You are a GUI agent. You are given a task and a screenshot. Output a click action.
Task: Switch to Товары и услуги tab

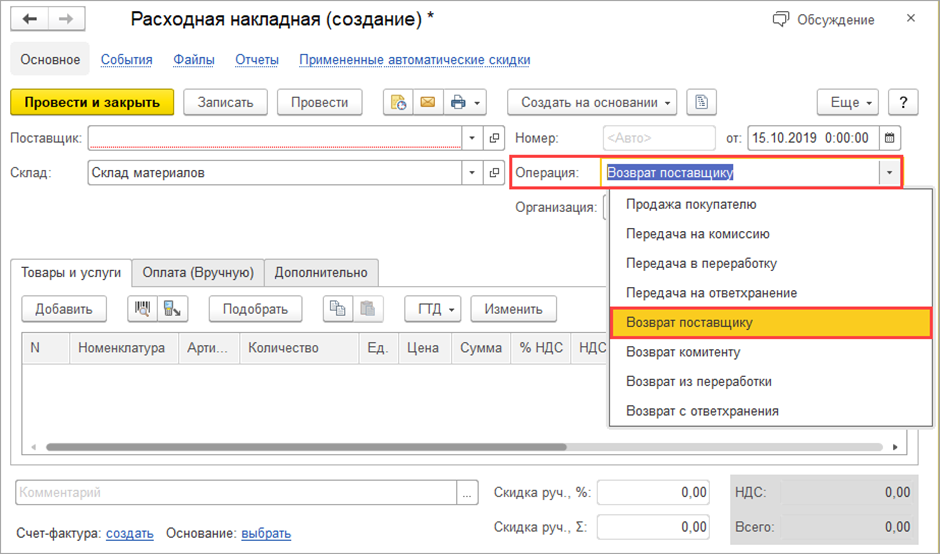click(x=71, y=273)
